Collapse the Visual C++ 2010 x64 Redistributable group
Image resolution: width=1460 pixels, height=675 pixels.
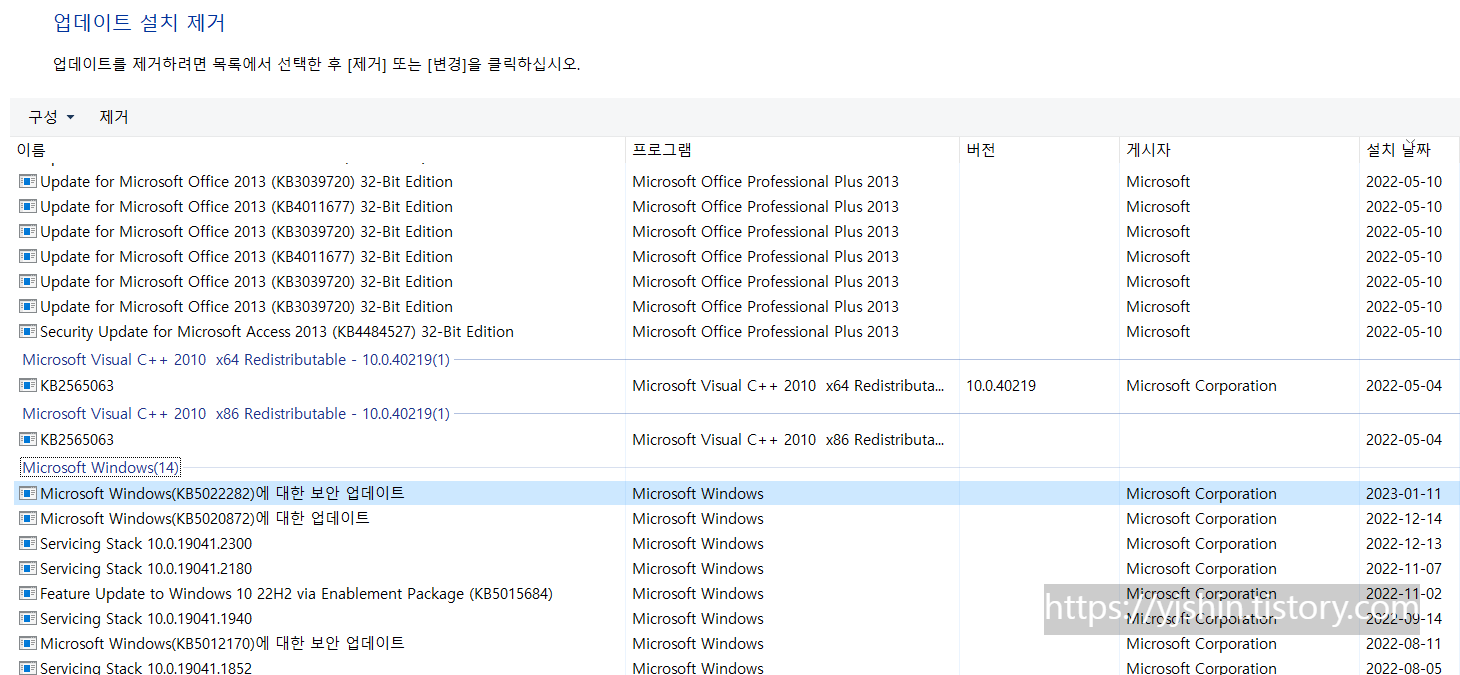point(236,360)
